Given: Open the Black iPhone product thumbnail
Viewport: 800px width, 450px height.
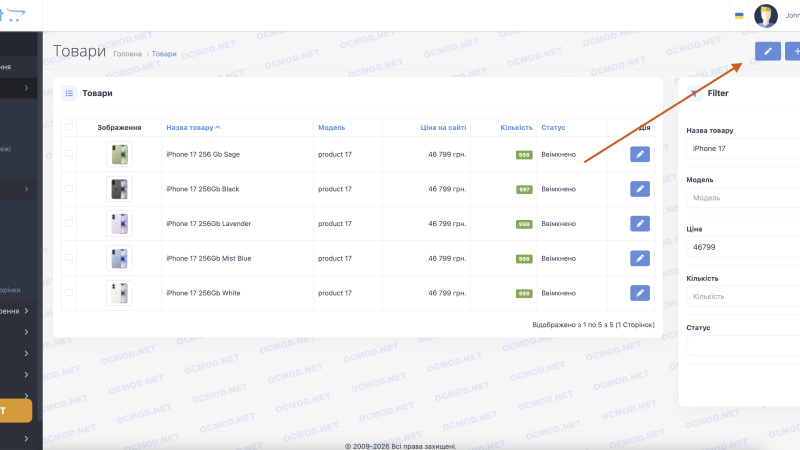Looking at the screenshot, I should [x=119, y=189].
